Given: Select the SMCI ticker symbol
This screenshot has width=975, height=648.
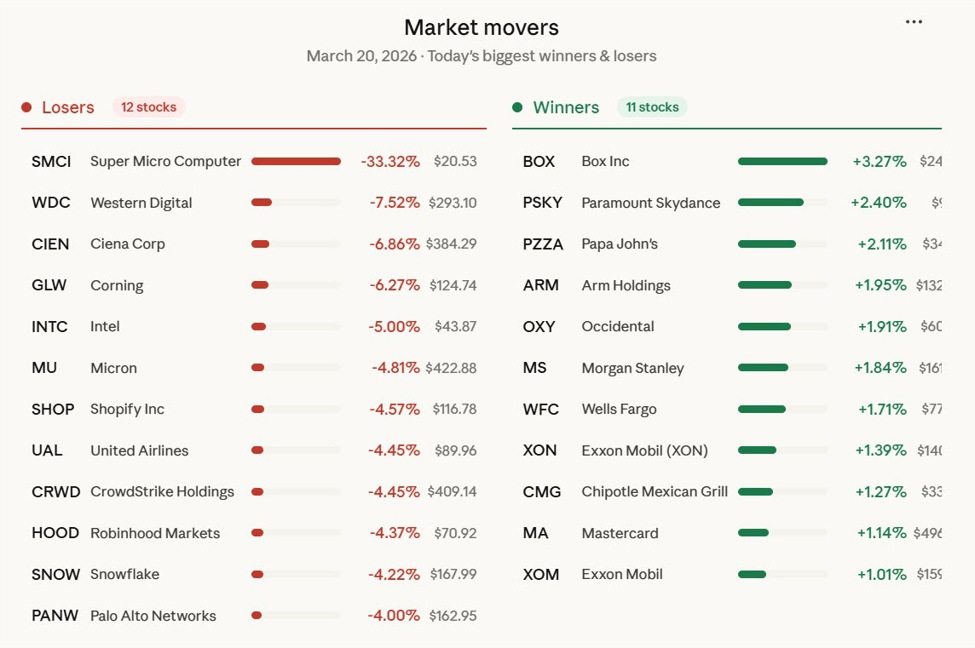Looking at the screenshot, I should [x=51, y=161].
